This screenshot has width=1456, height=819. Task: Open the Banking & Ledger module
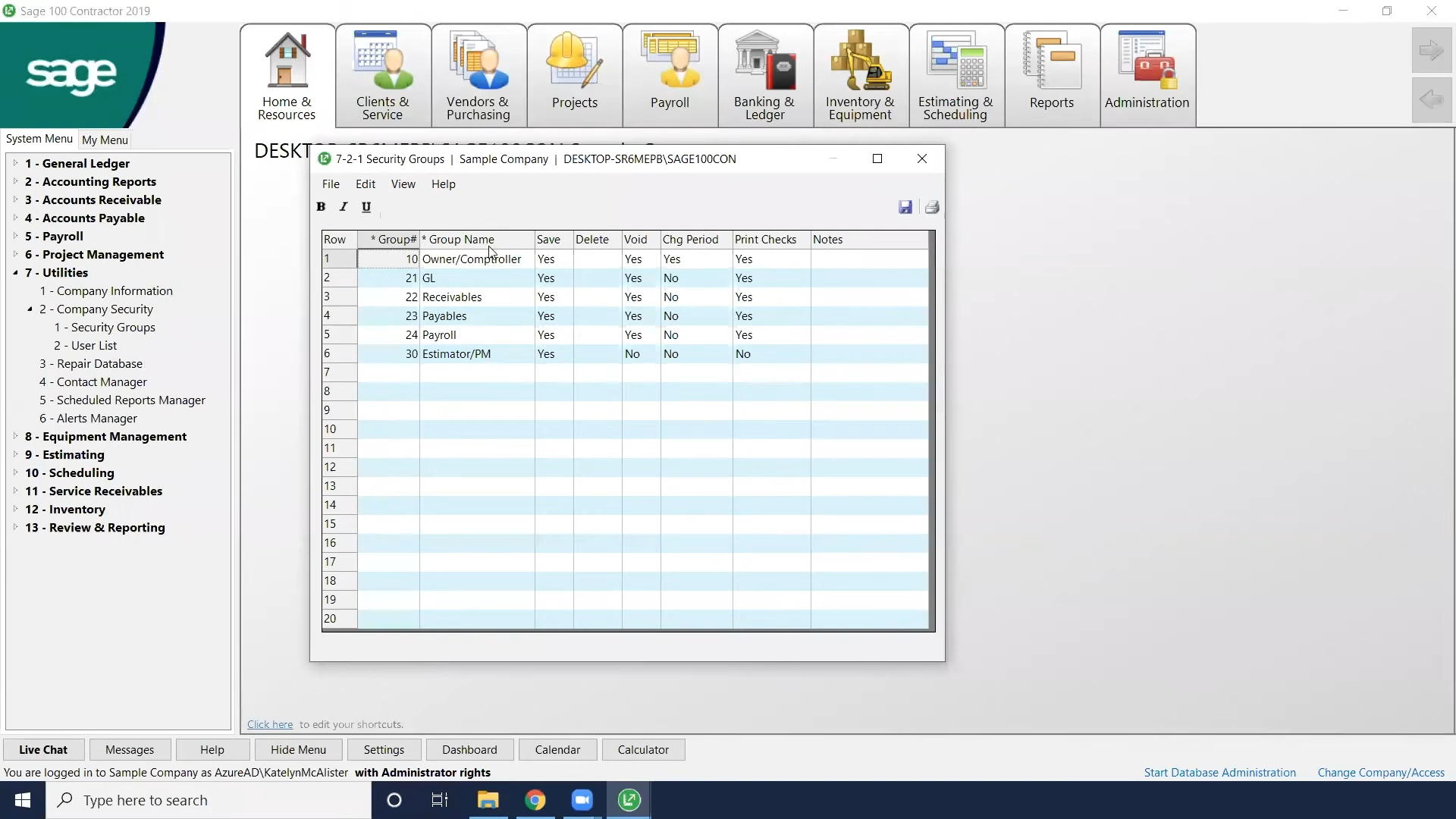click(764, 72)
